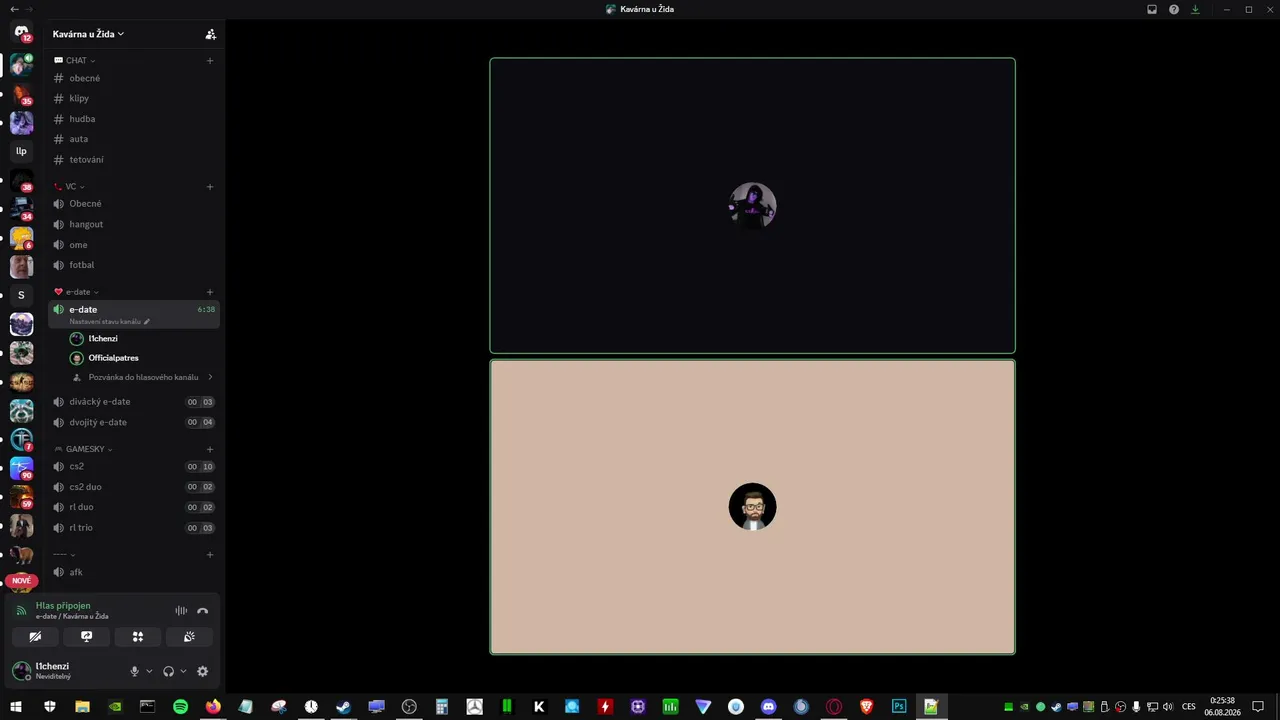This screenshot has width=1280, height=720.
Task: Create a channel in GAMESKY category
Action: click(210, 450)
